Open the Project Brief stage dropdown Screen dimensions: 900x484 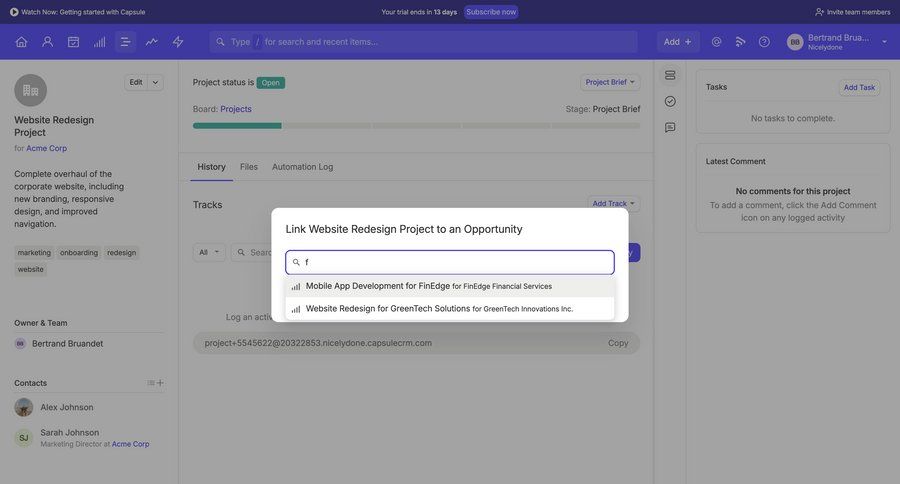coord(610,82)
